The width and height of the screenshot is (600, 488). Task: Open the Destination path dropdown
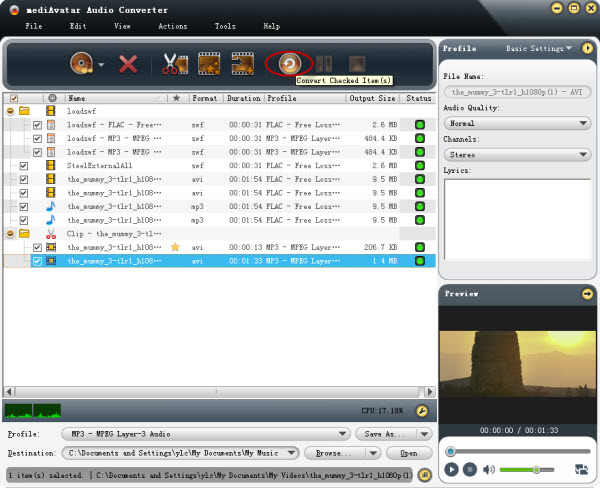[180, 453]
